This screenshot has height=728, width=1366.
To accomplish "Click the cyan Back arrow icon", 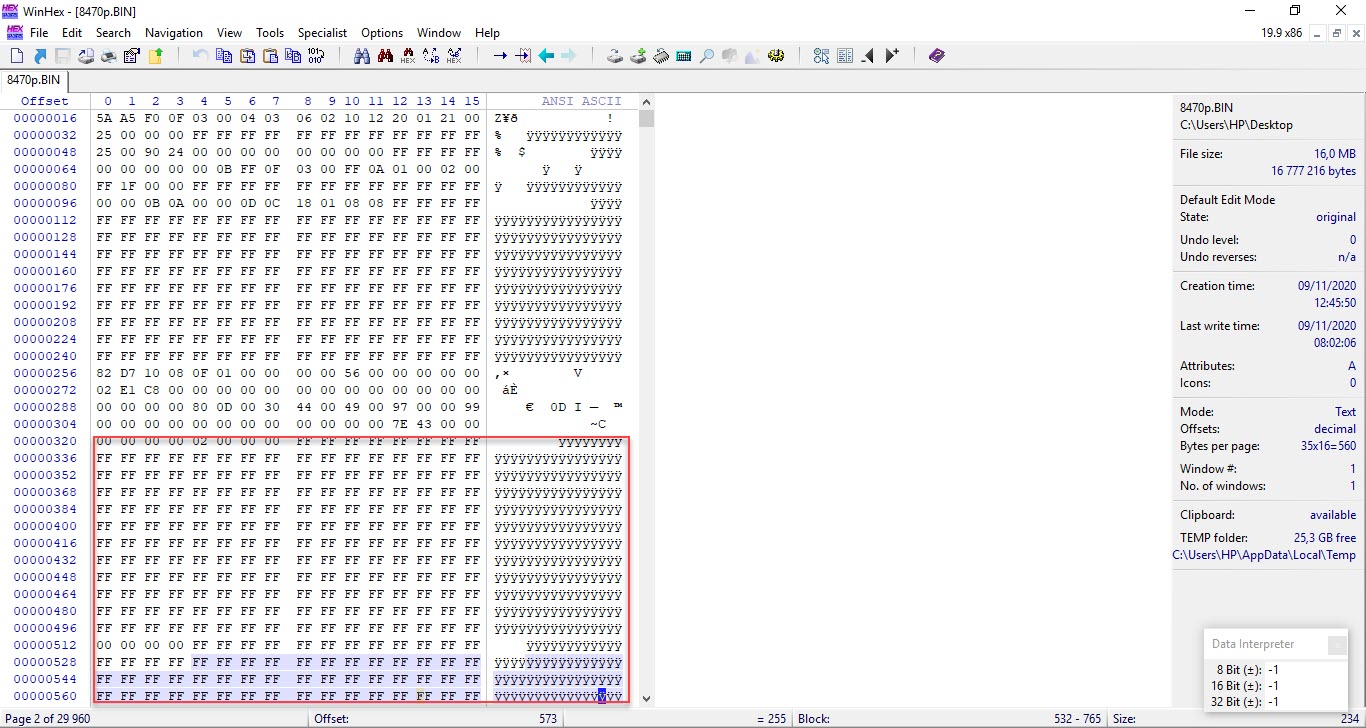I will [x=546, y=56].
